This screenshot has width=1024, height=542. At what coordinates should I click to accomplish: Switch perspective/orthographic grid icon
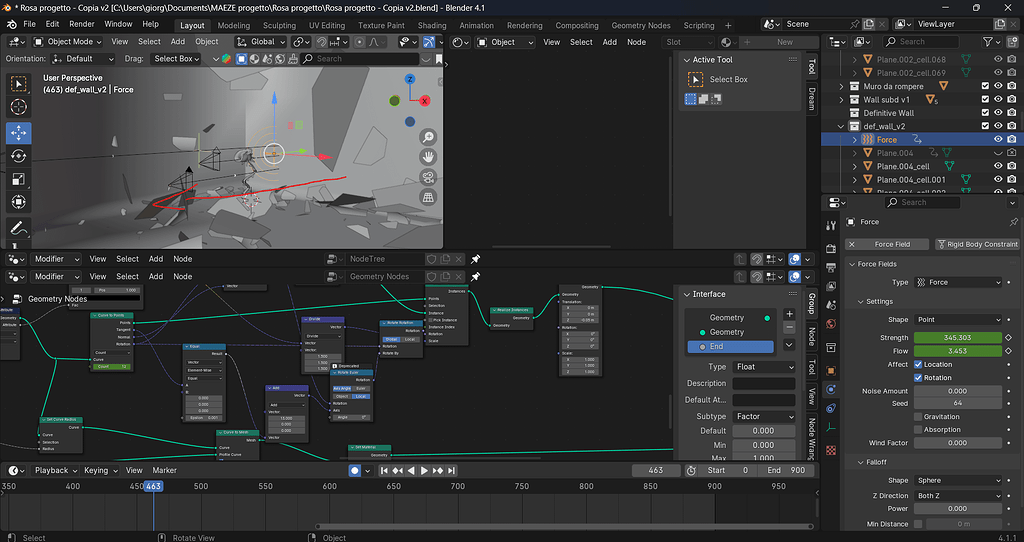click(x=428, y=197)
